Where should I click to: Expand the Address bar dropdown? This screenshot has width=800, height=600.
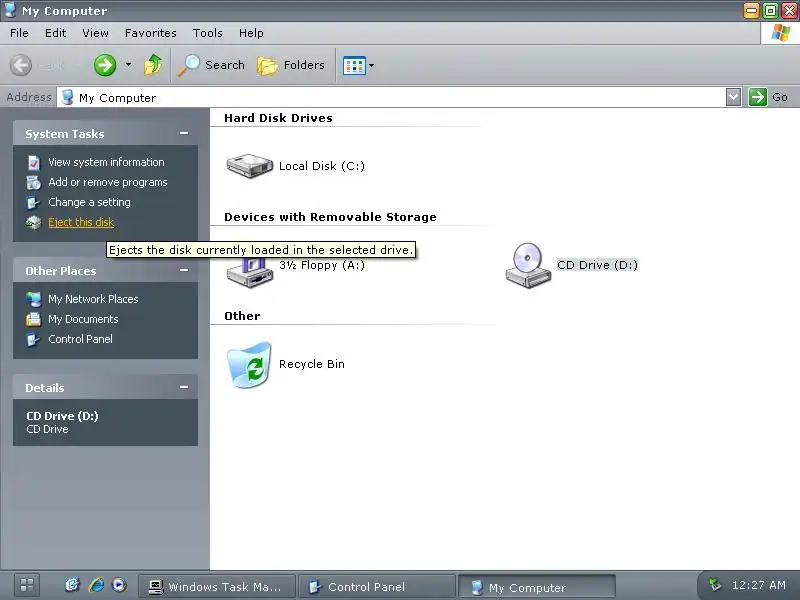point(733,97)
